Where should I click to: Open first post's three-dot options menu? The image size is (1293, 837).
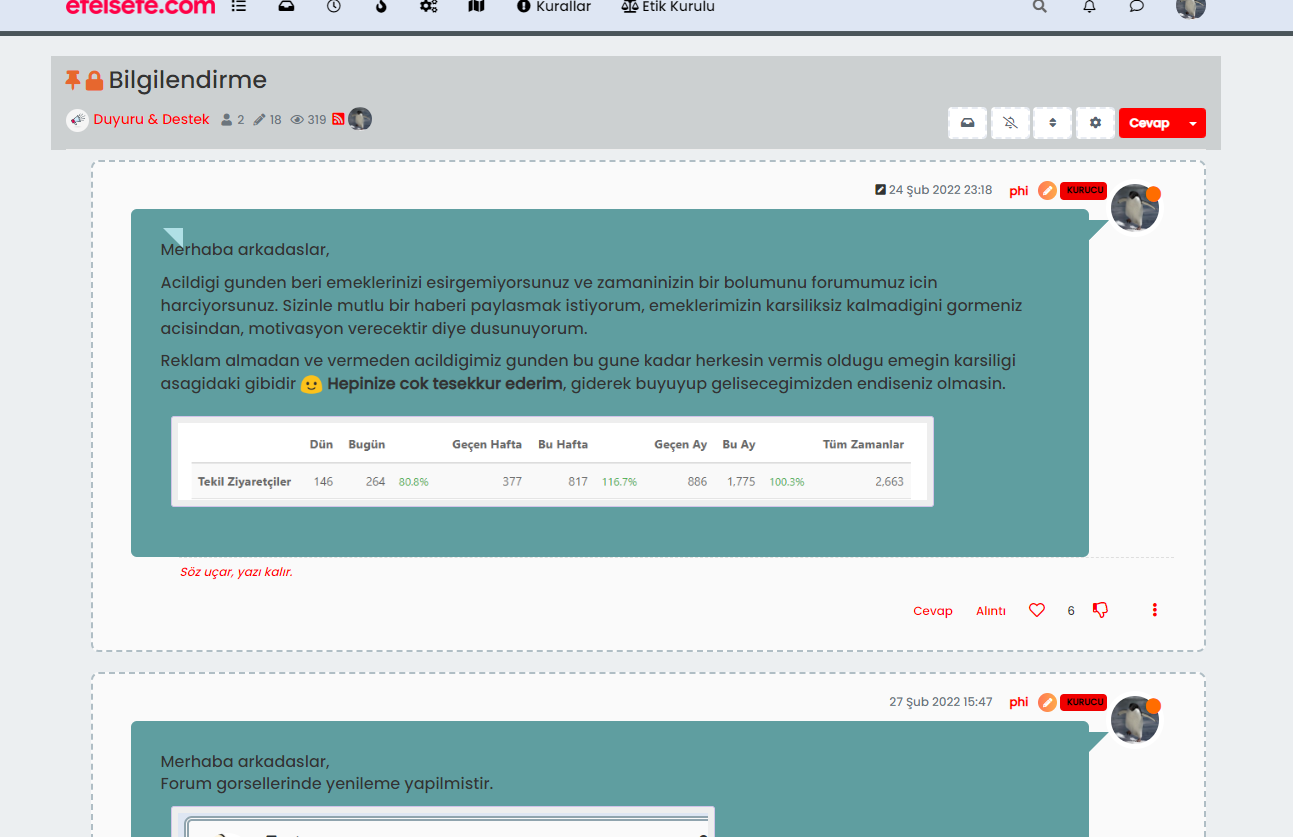point(1155,610)
